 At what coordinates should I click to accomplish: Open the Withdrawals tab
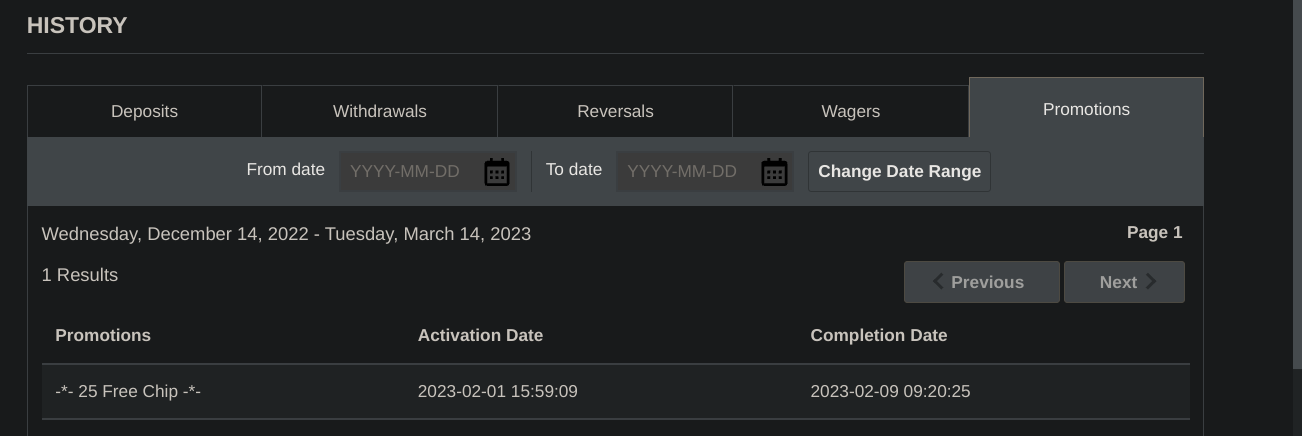[379, 111]
